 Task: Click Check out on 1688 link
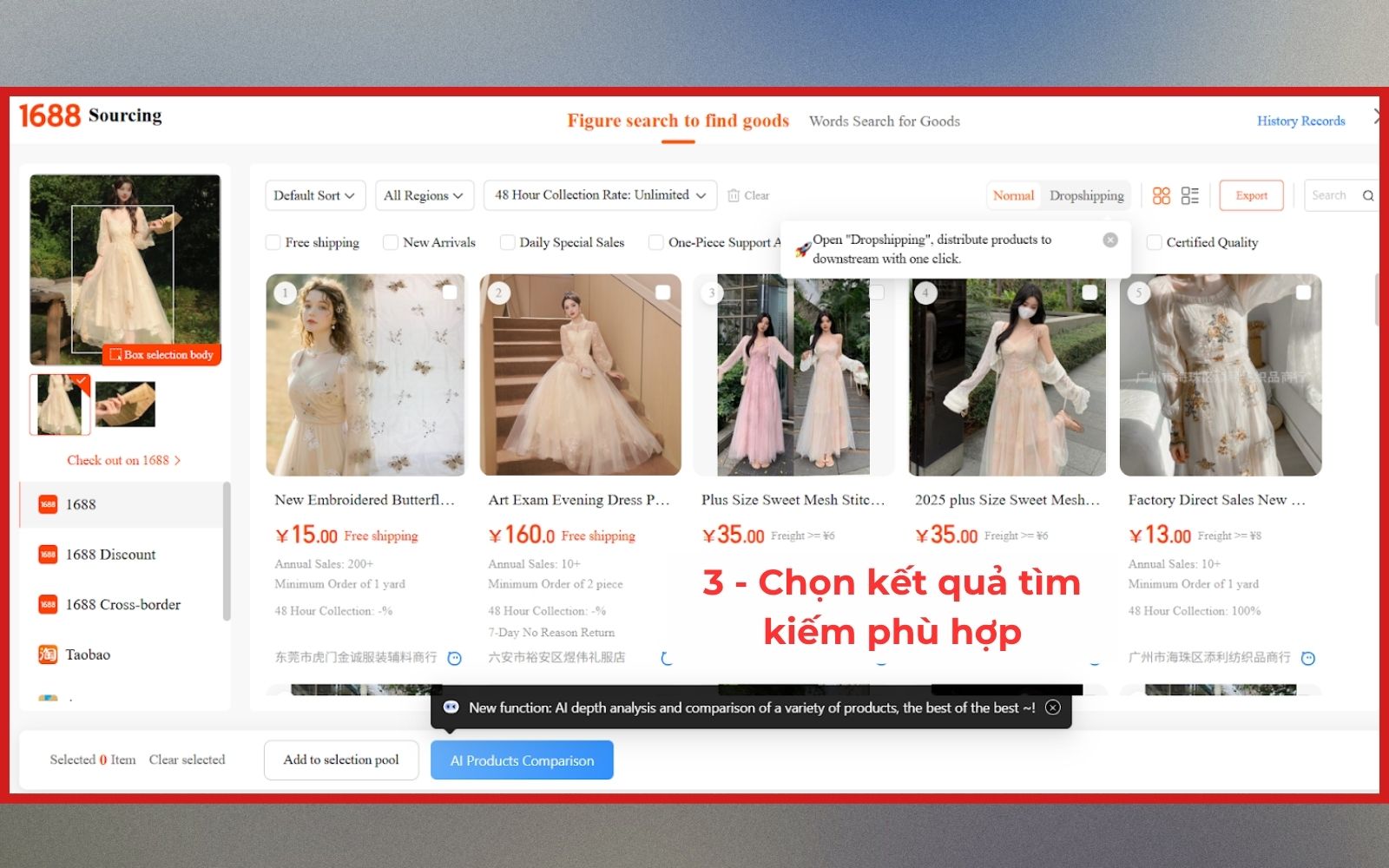point(124,460)
